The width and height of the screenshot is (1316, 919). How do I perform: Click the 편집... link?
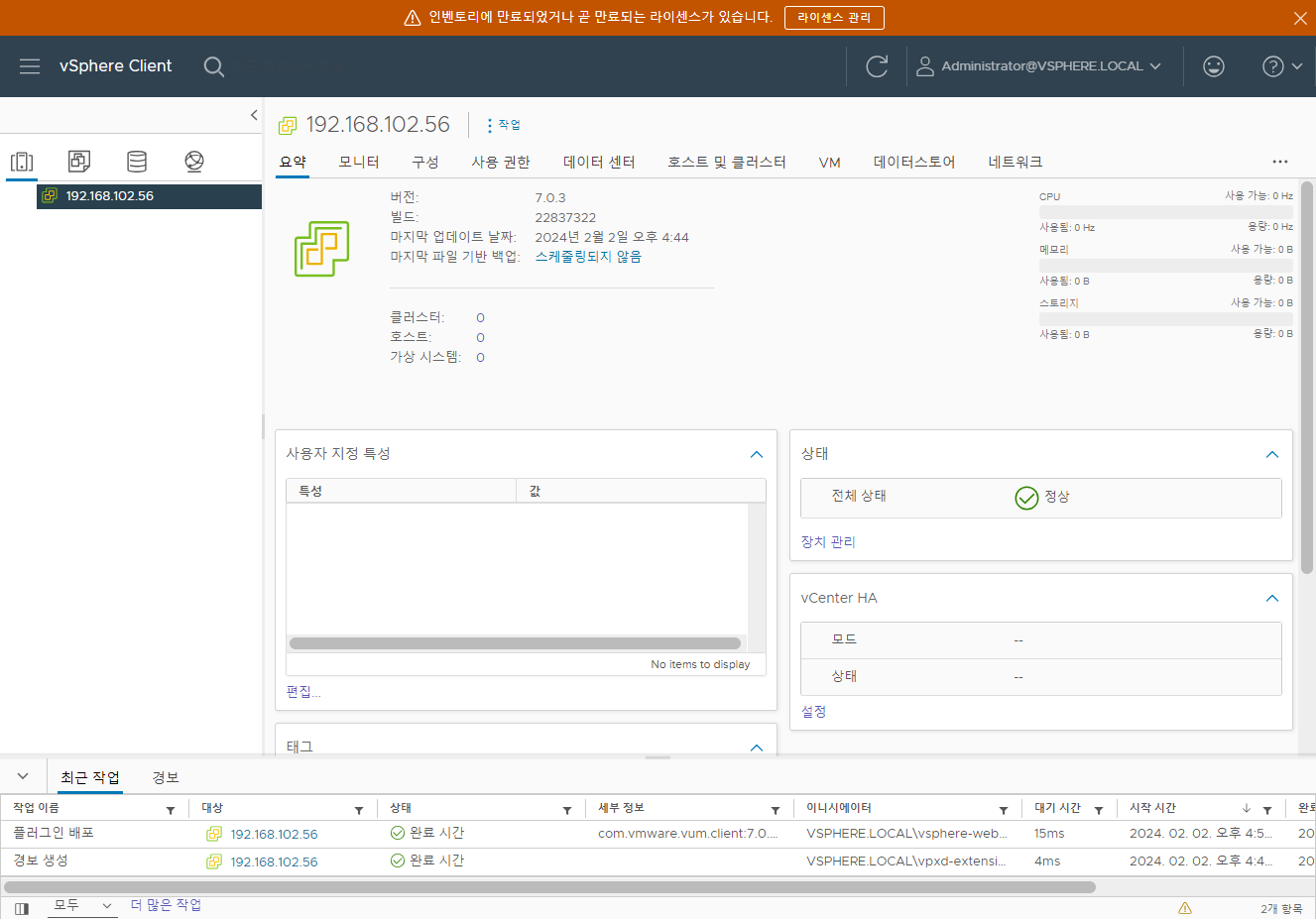pos(303,692)
